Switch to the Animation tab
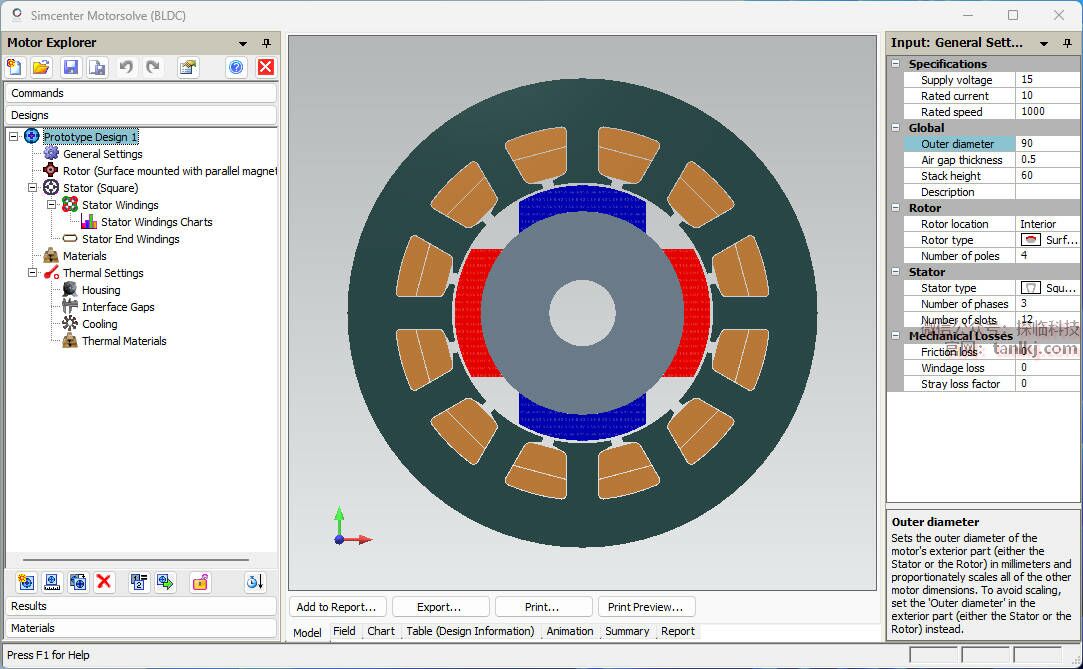This screenshot has height=669, width=1083. [x=570, y=631]
